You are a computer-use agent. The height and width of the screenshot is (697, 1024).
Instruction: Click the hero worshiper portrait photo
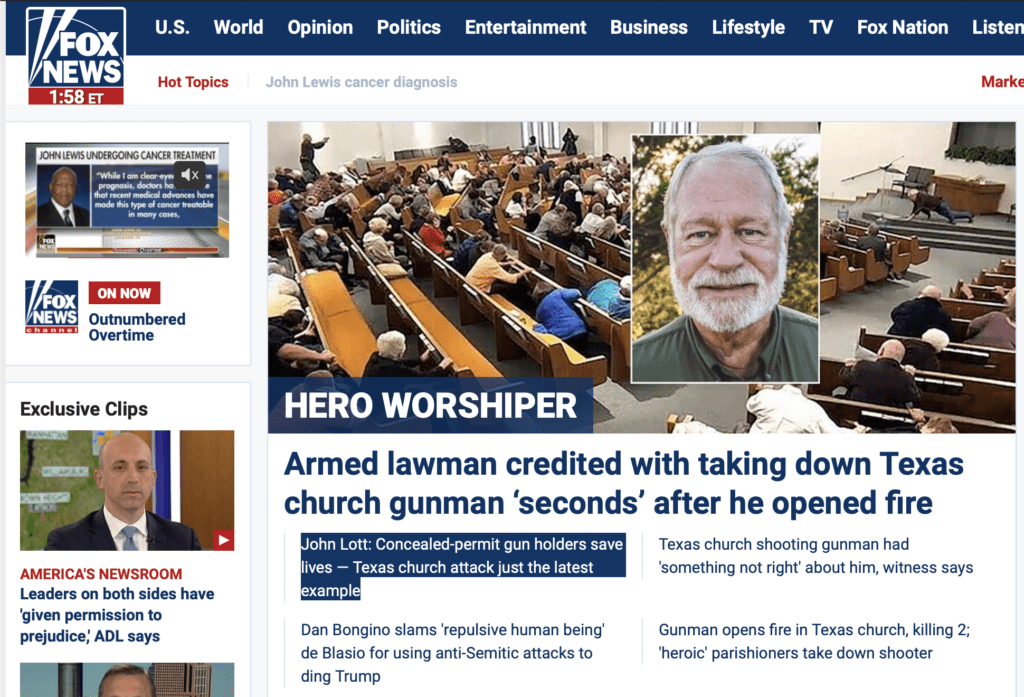[x=725, y=258]
